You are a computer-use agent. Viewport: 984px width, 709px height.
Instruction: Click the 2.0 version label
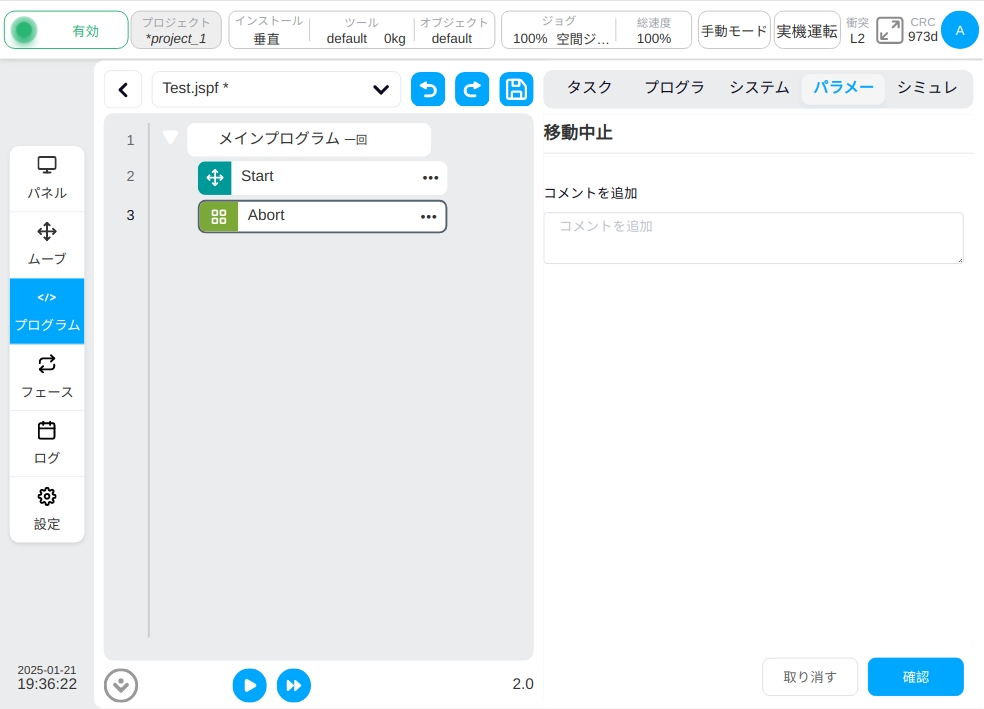[x=523, y=684]
